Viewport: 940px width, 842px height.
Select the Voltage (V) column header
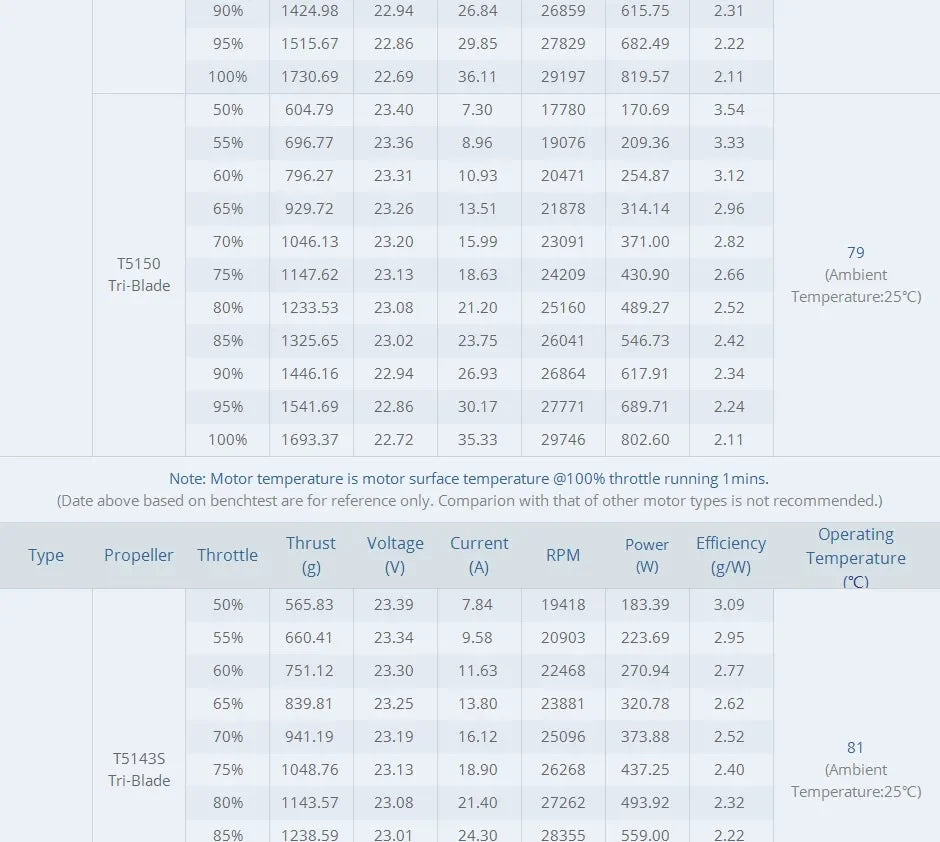395,555
